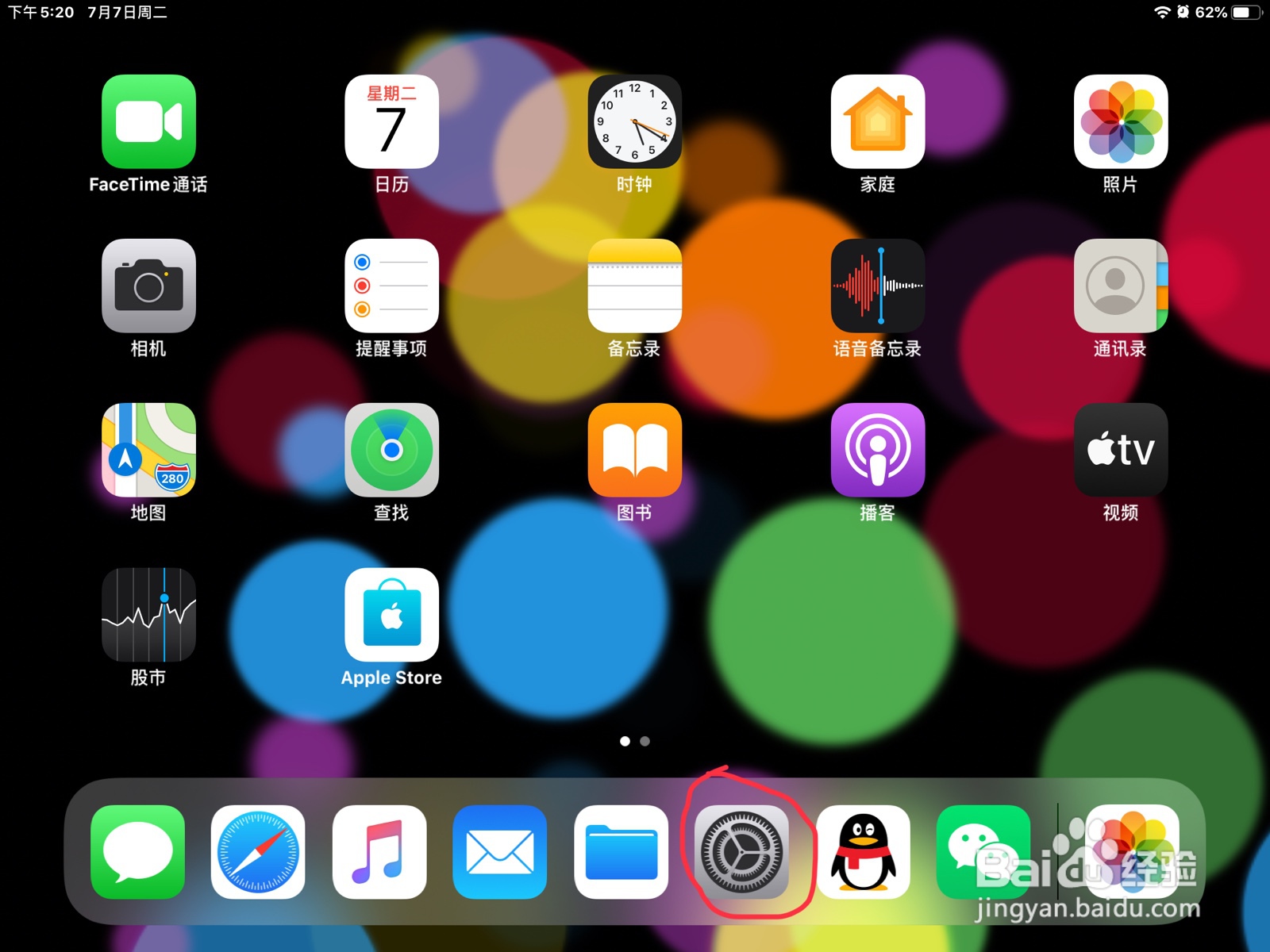1270x952 pixels.
Task: Open the Apple Store app
Action: click(391, 616)
